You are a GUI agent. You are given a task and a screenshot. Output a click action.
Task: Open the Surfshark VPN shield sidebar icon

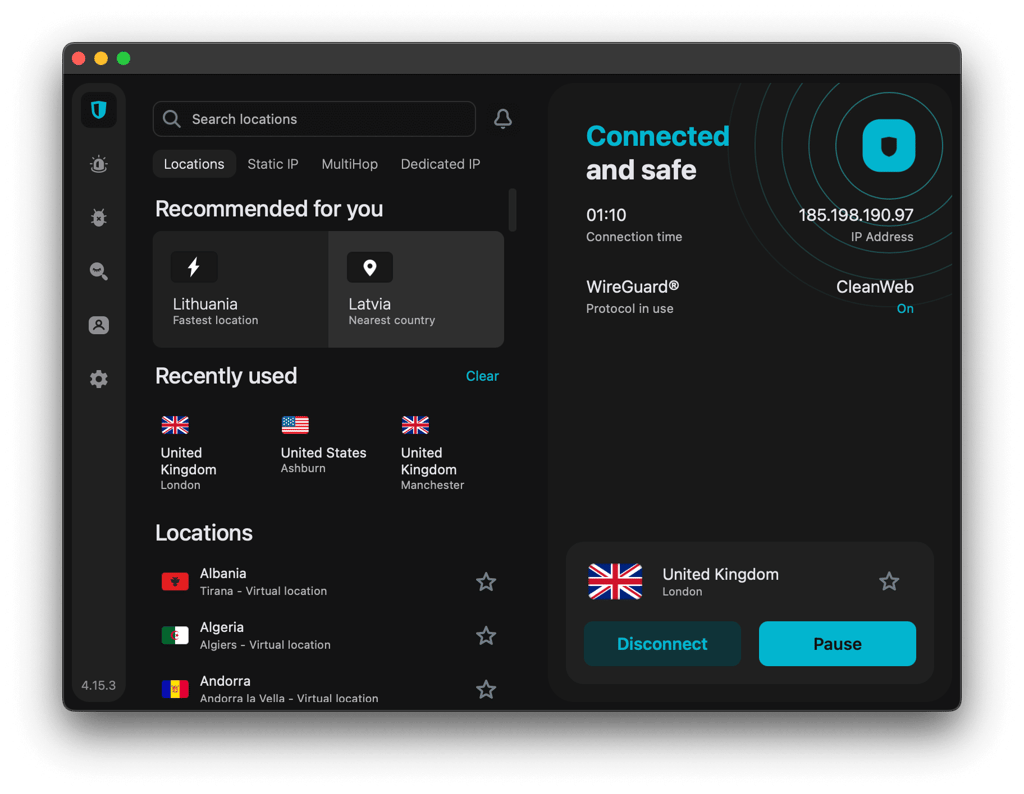click(x=99, y=110)
